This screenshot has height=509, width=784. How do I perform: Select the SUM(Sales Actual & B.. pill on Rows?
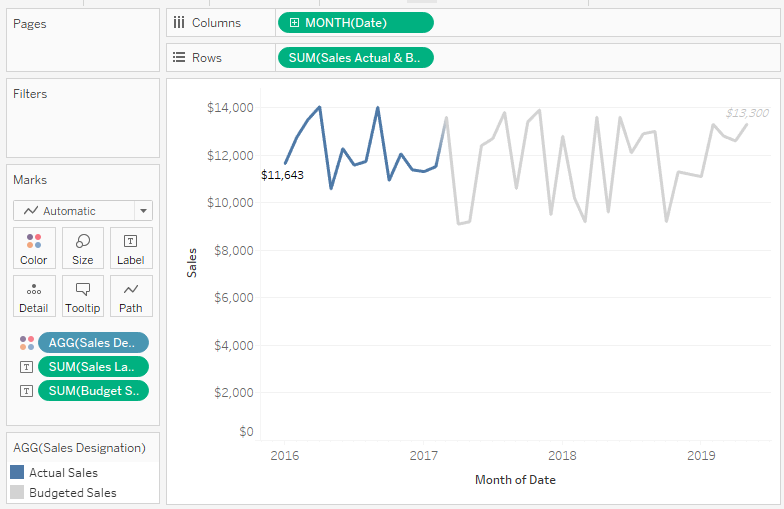[355, 58]
